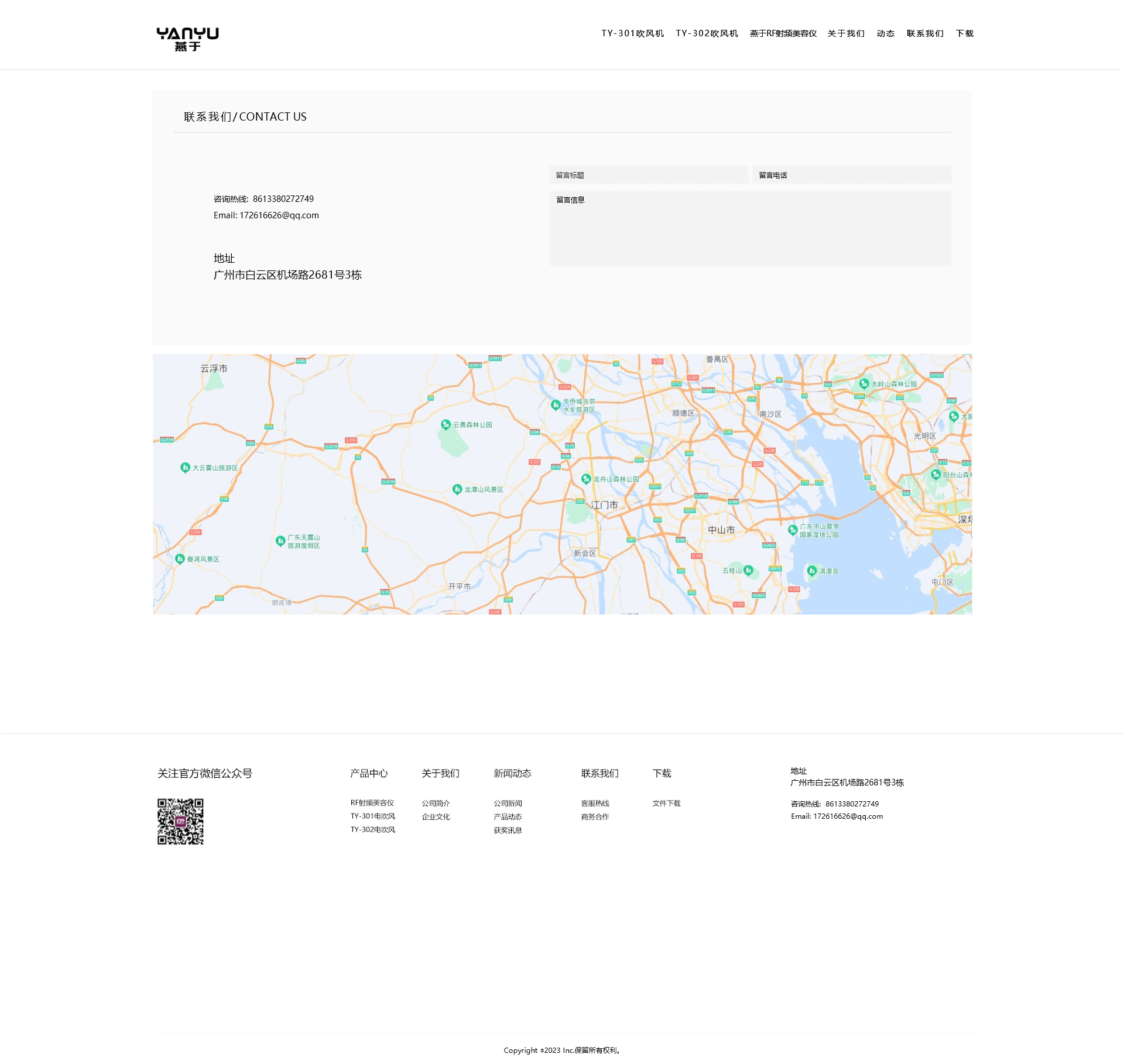Open the 燕于RF射频美容仪 nav item

pyautogui.click(x=783, y=33)
